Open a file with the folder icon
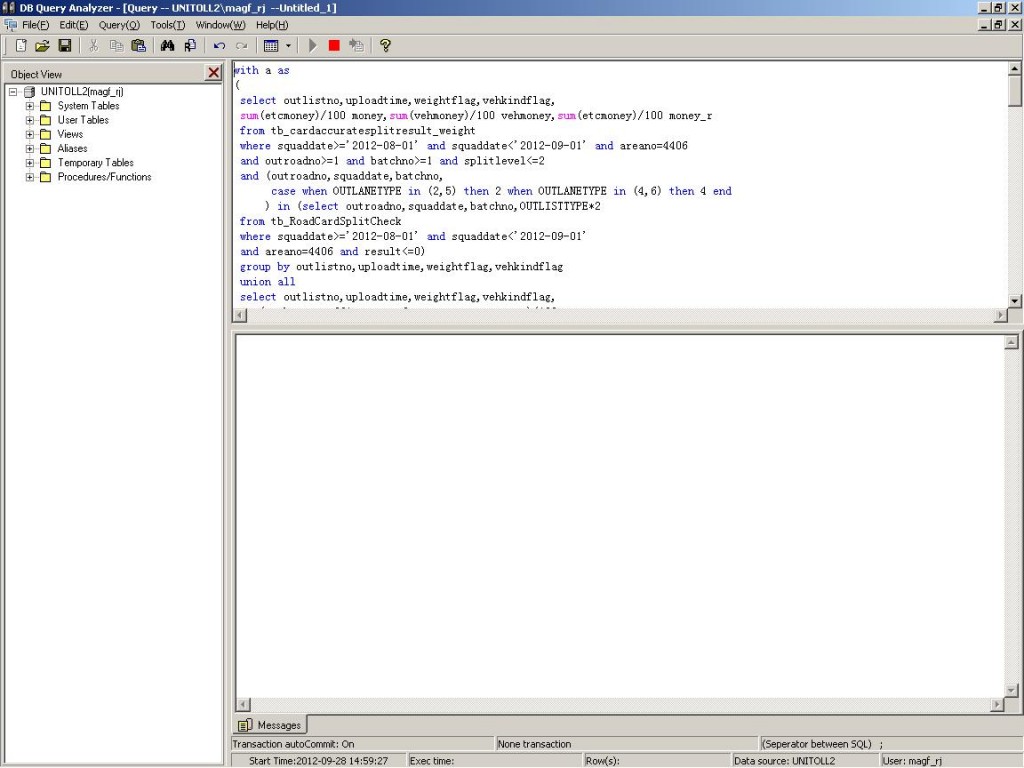 tap(42, 45)
